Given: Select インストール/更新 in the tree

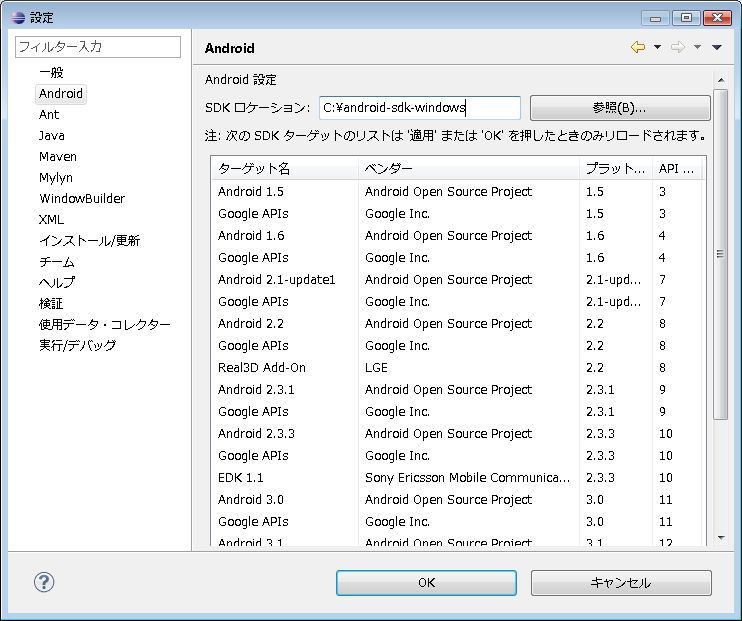Looking at the screenshot, I should point(89,240).
